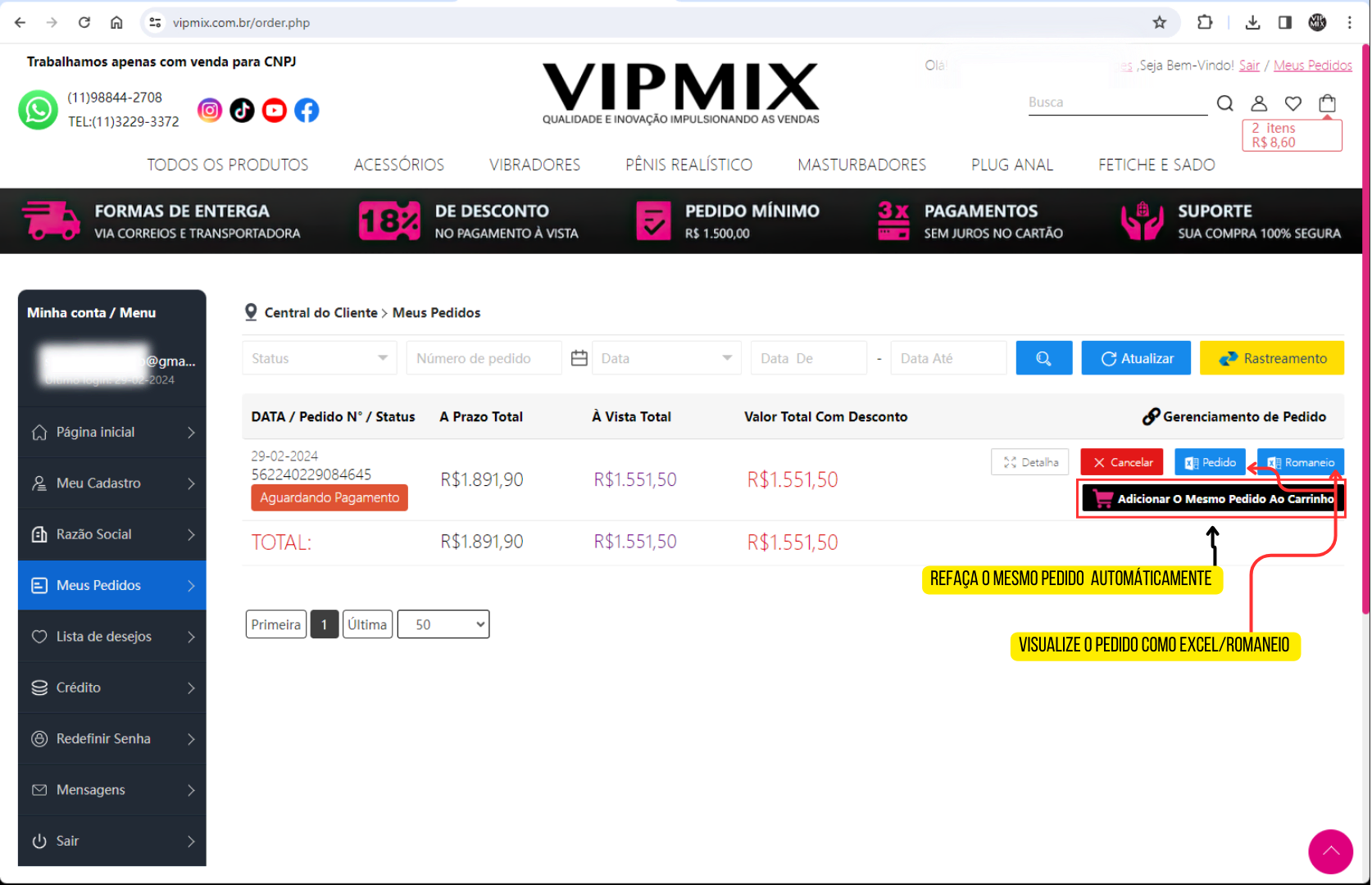This screenshot has width=1372, height=885.
Task: Open the browser profile avatar icon
Action: (x=1318, y=22)
